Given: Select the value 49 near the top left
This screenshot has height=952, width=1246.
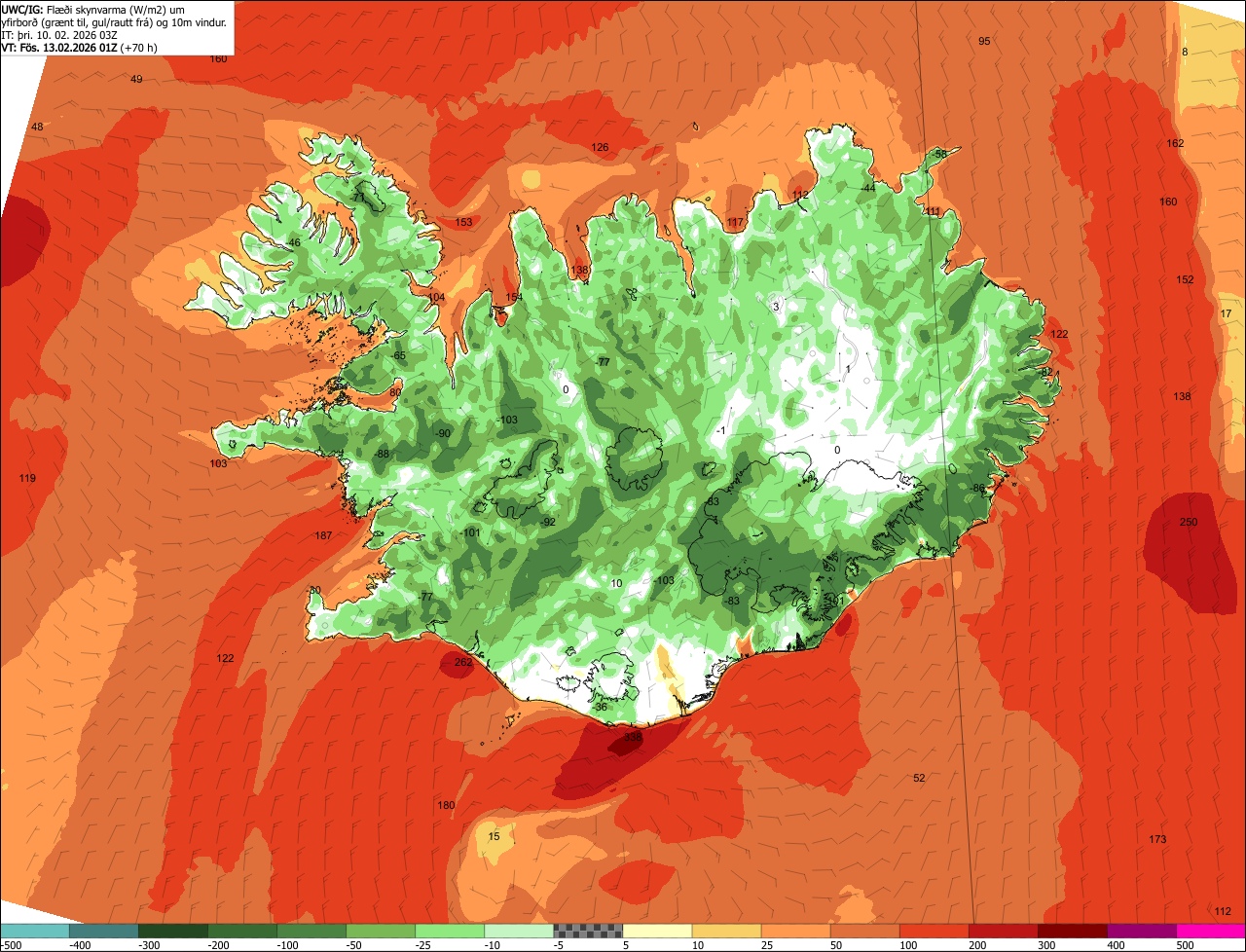Looking at the screenshot, I should 136,79.
